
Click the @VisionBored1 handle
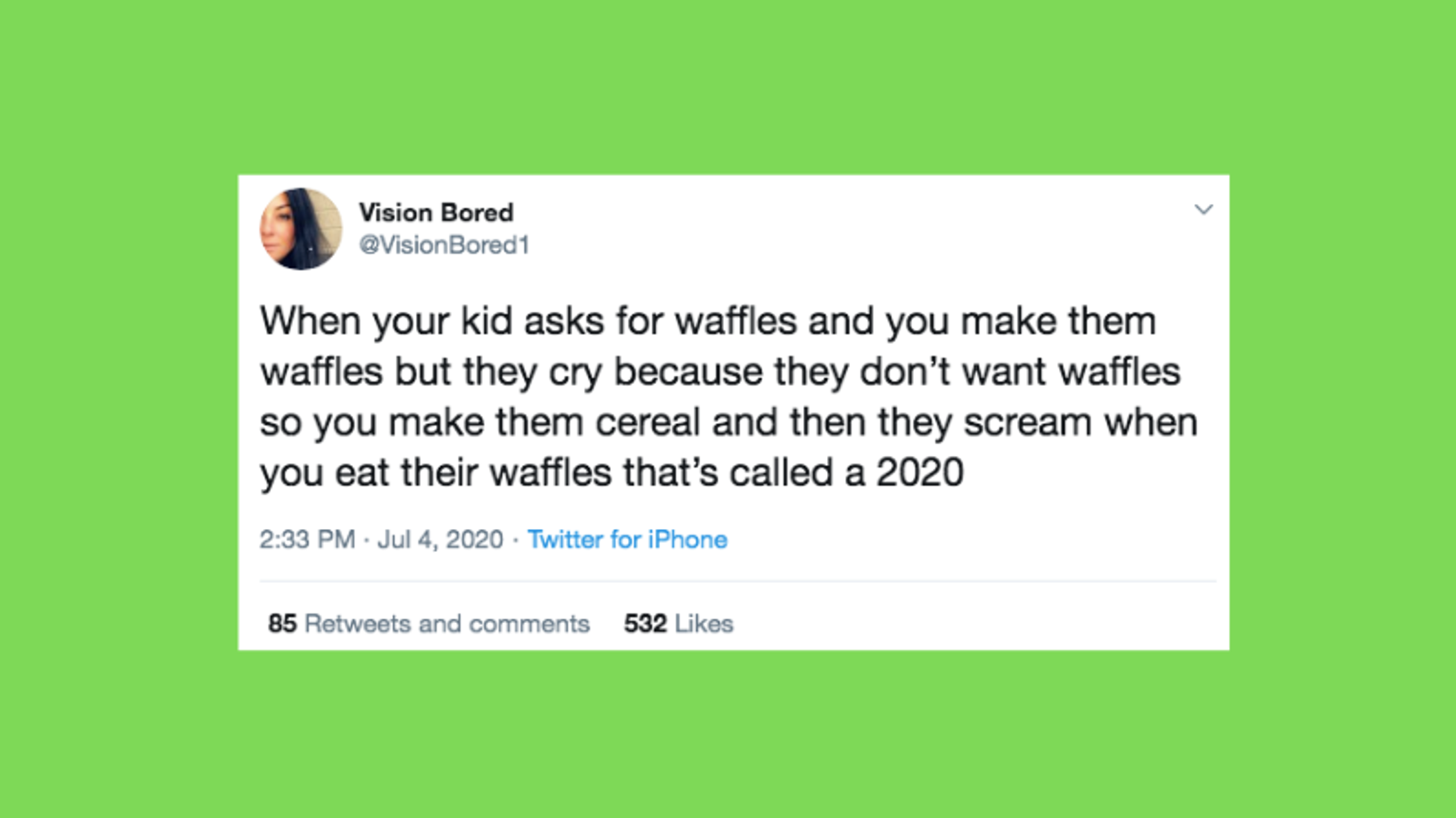444,245
